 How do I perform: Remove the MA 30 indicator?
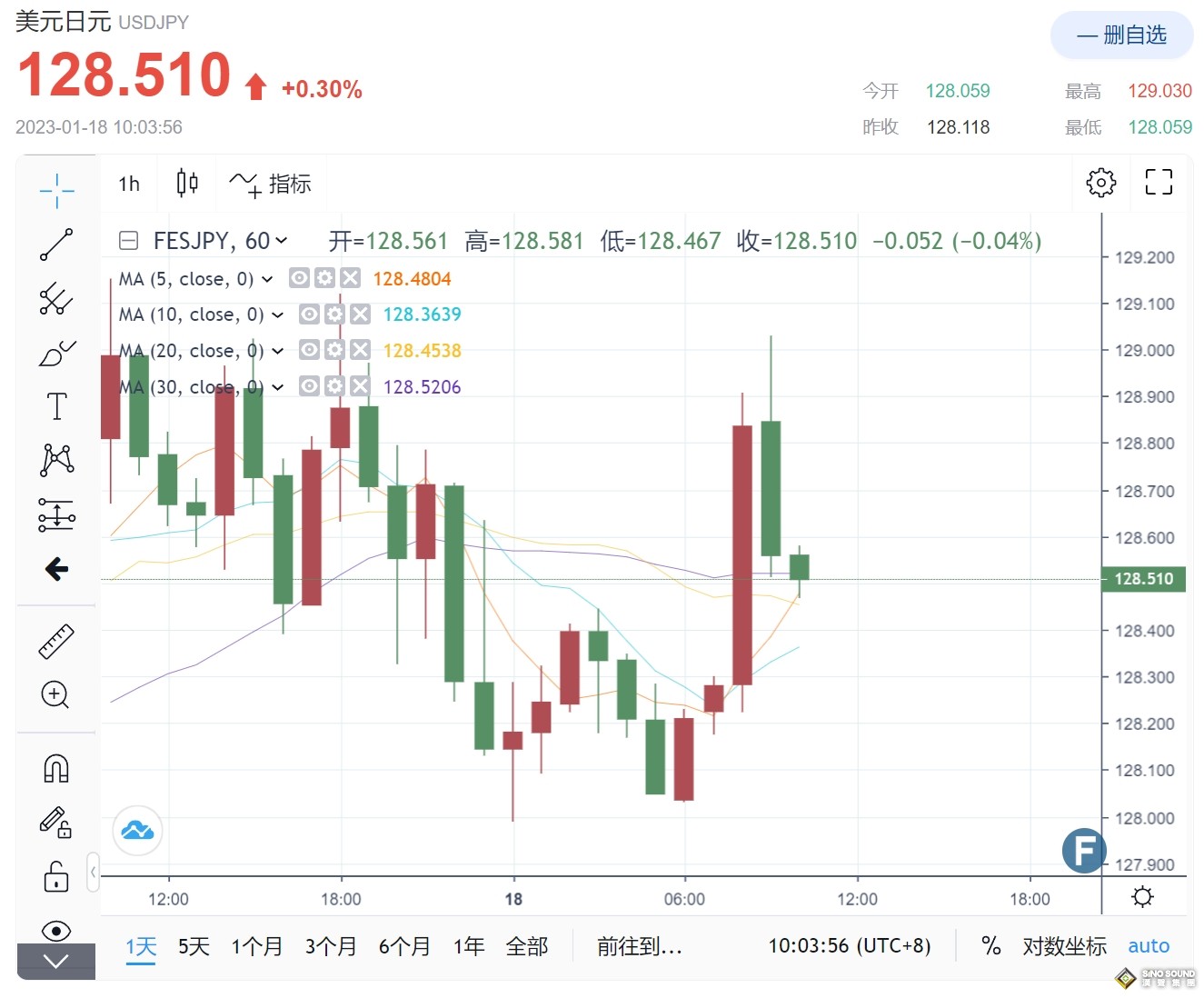coord(360,386)
